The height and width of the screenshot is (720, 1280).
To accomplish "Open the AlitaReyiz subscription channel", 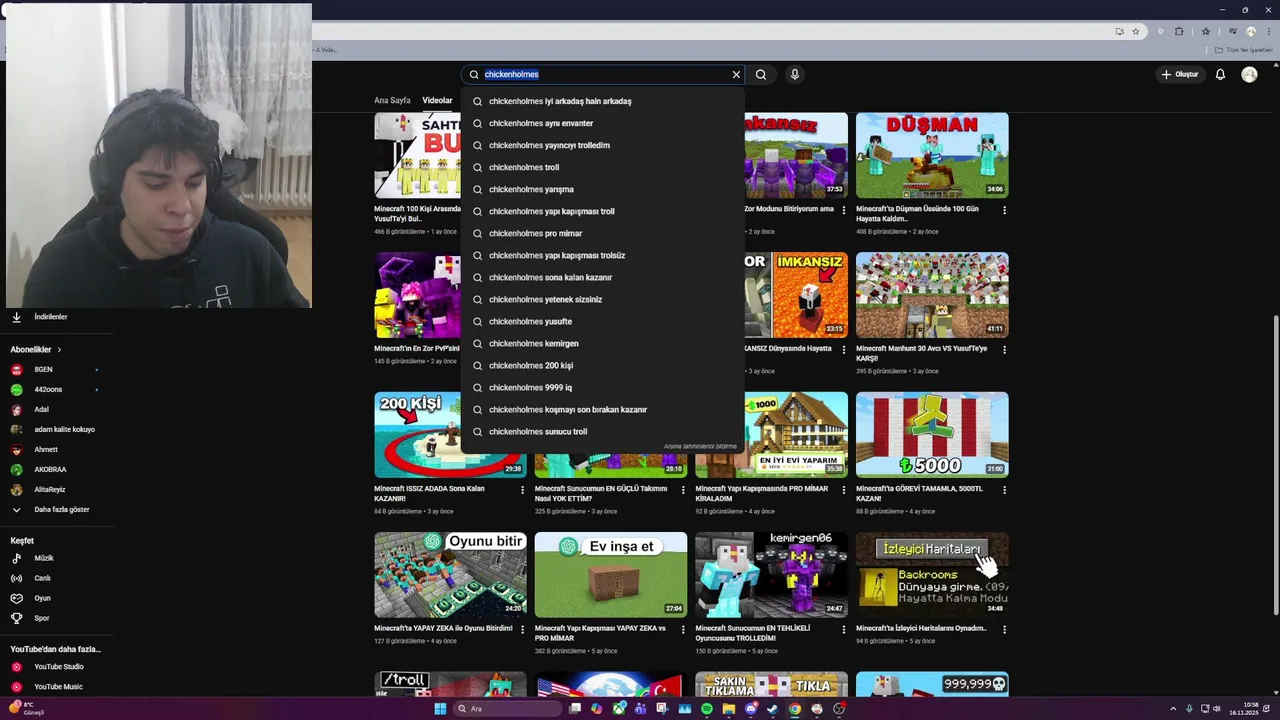I will coord(50,490).
